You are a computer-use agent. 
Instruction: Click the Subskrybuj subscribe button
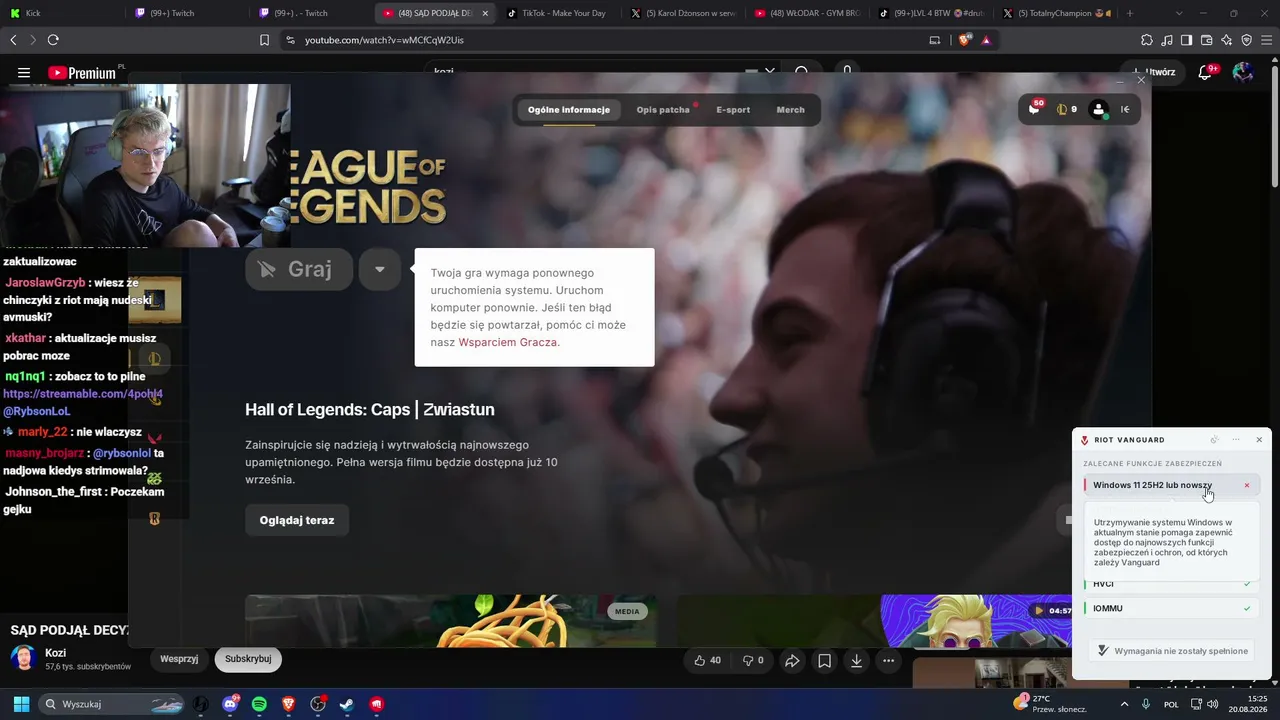tap(248, 659)
